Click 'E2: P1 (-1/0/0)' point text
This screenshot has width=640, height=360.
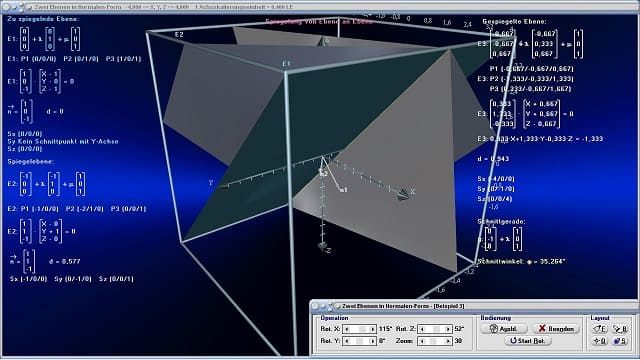33,209
